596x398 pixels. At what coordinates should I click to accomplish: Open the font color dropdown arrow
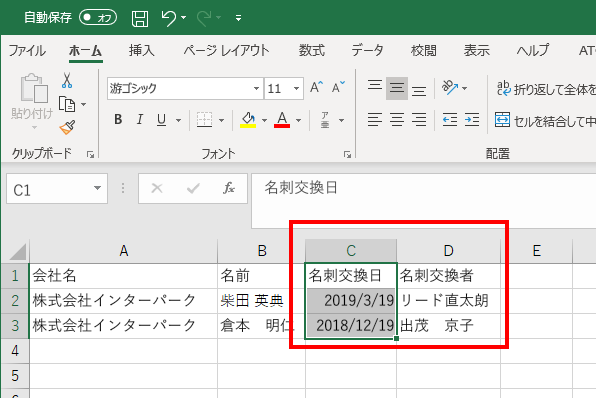point(298,121)
